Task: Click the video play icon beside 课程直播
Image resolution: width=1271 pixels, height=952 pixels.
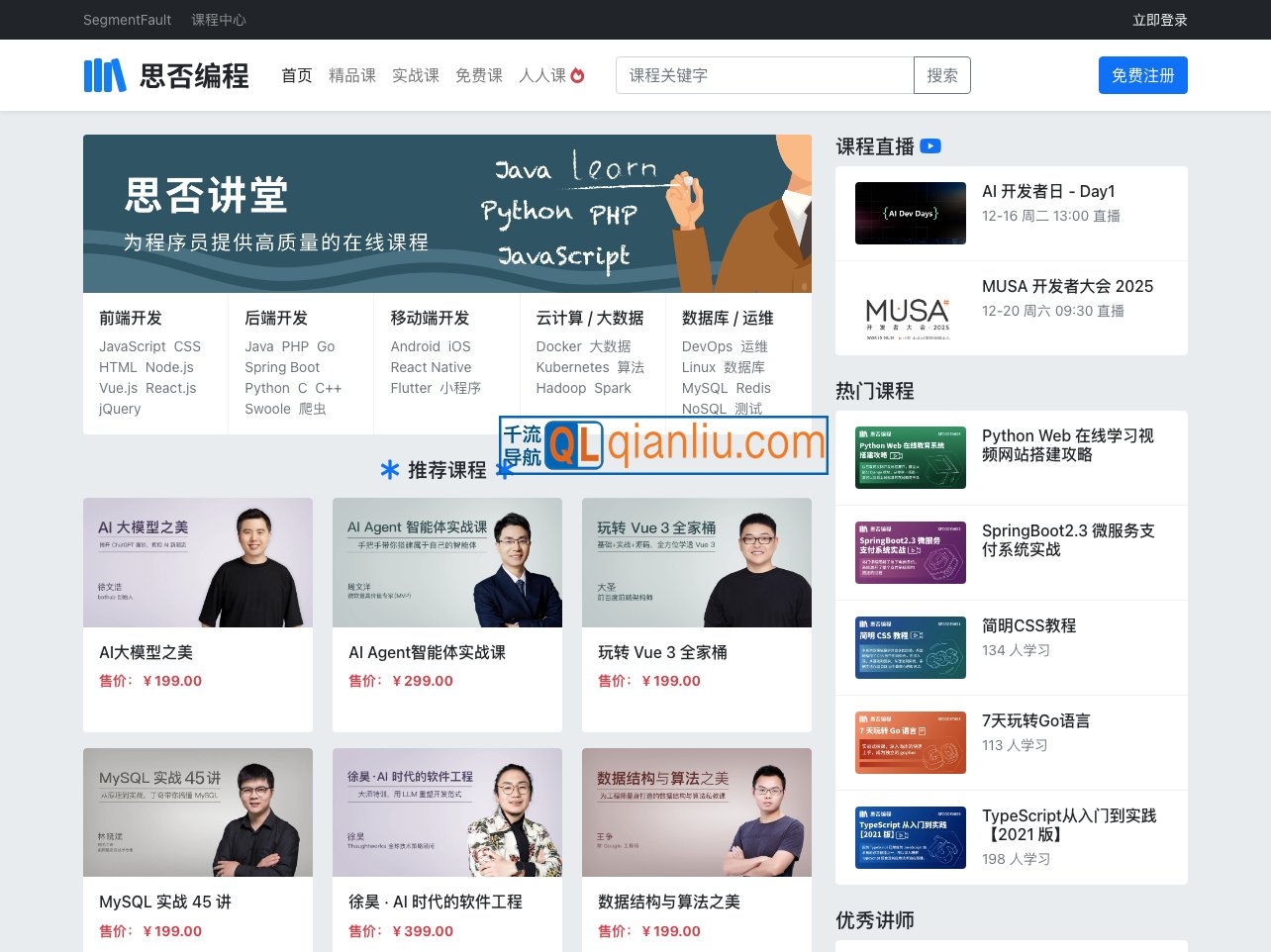Action: coord(930,145)
